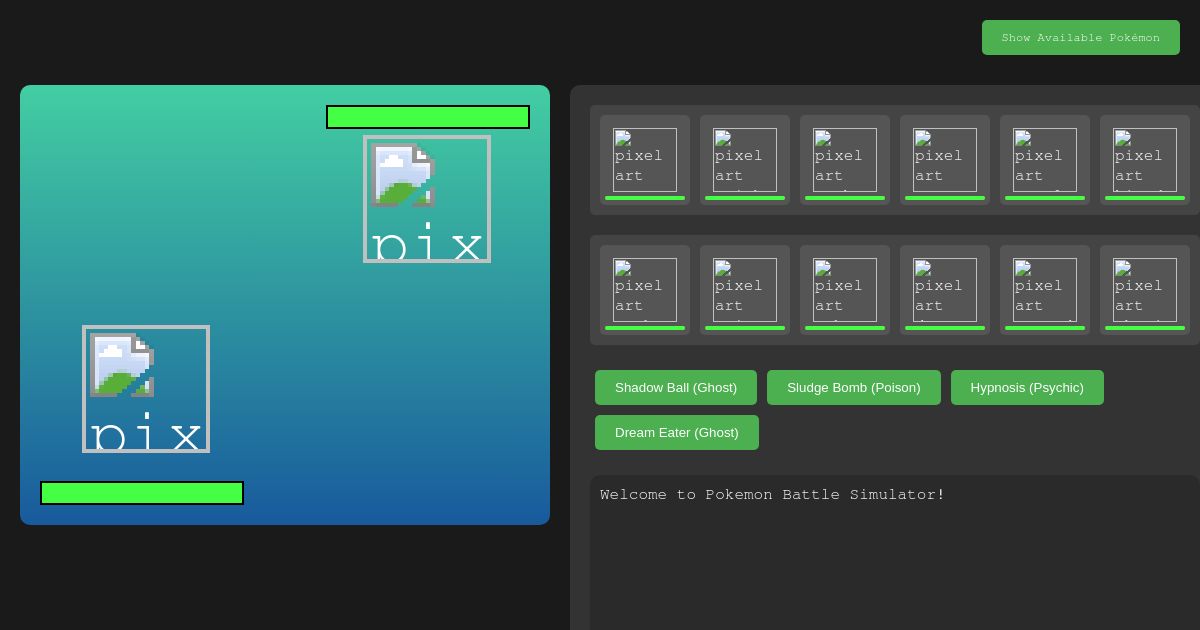
Task: Select the fourth Pokémon in bottom team row
Action: [x=945, y=290]
